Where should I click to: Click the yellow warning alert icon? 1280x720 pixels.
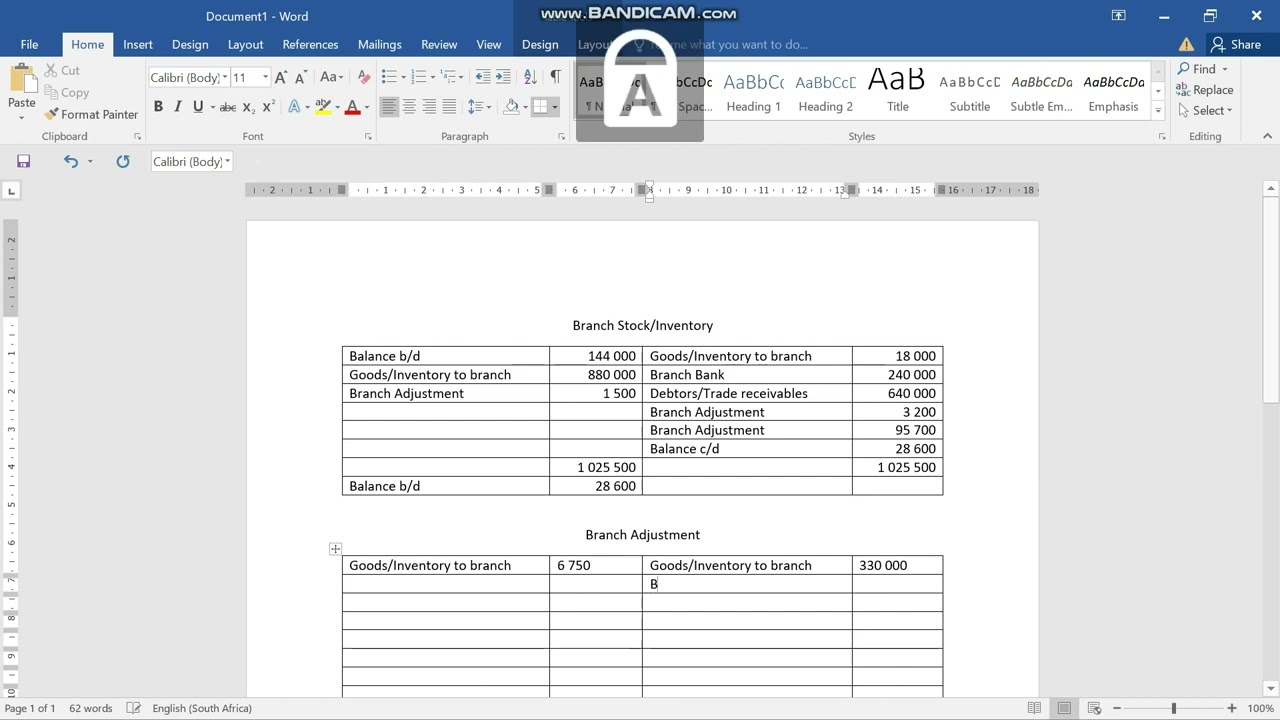(1186, 44)
